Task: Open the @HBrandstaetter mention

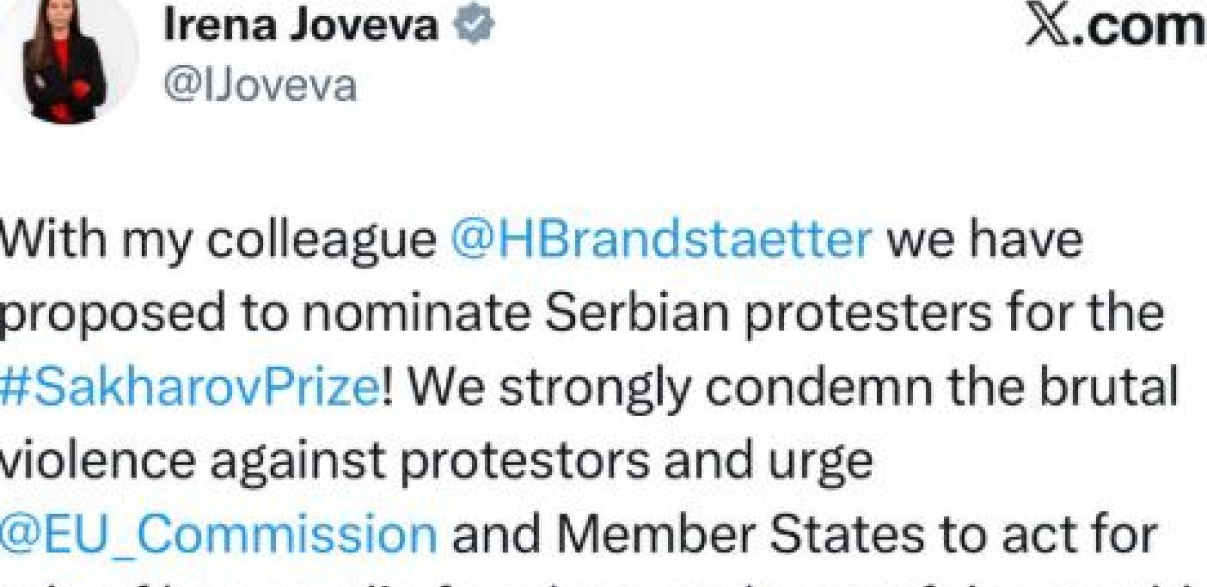Action: (x=662, y=242)
